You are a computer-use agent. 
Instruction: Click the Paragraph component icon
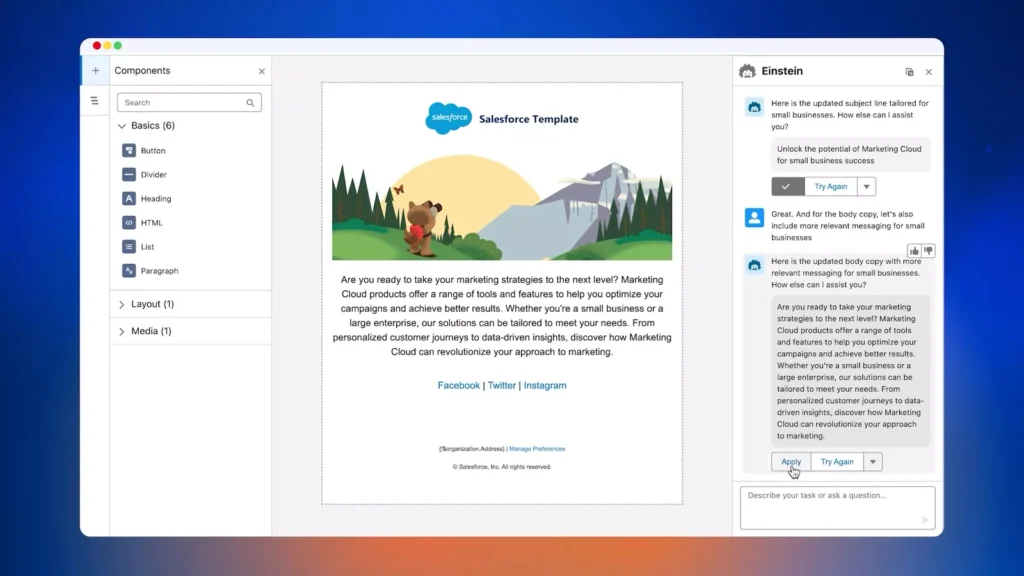(129, 271)
